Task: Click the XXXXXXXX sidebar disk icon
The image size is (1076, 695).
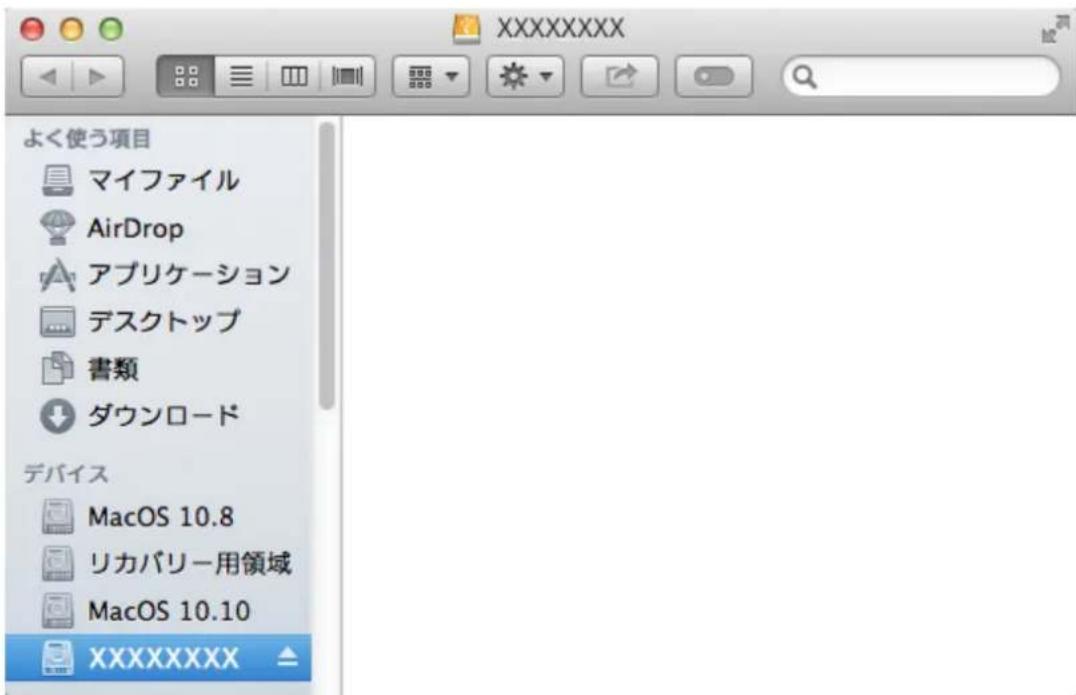Action: (x=58, y=658)
